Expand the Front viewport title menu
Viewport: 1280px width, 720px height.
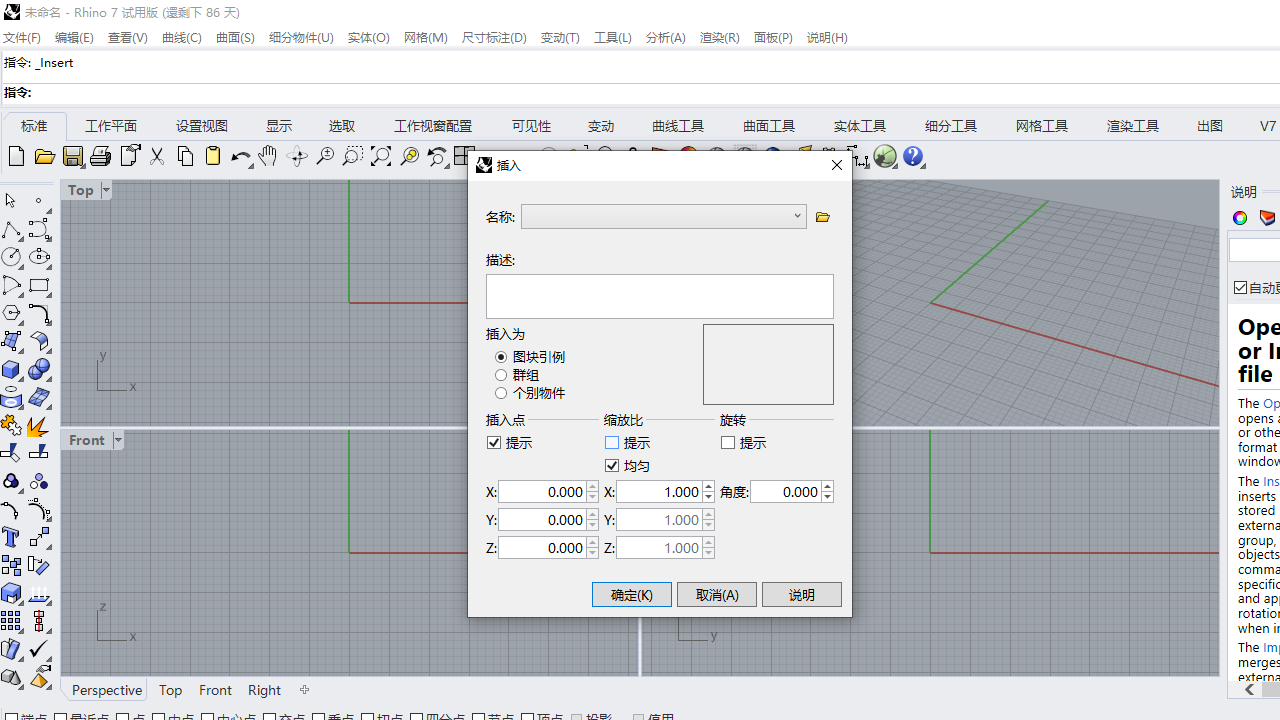[x=118, y=440]
